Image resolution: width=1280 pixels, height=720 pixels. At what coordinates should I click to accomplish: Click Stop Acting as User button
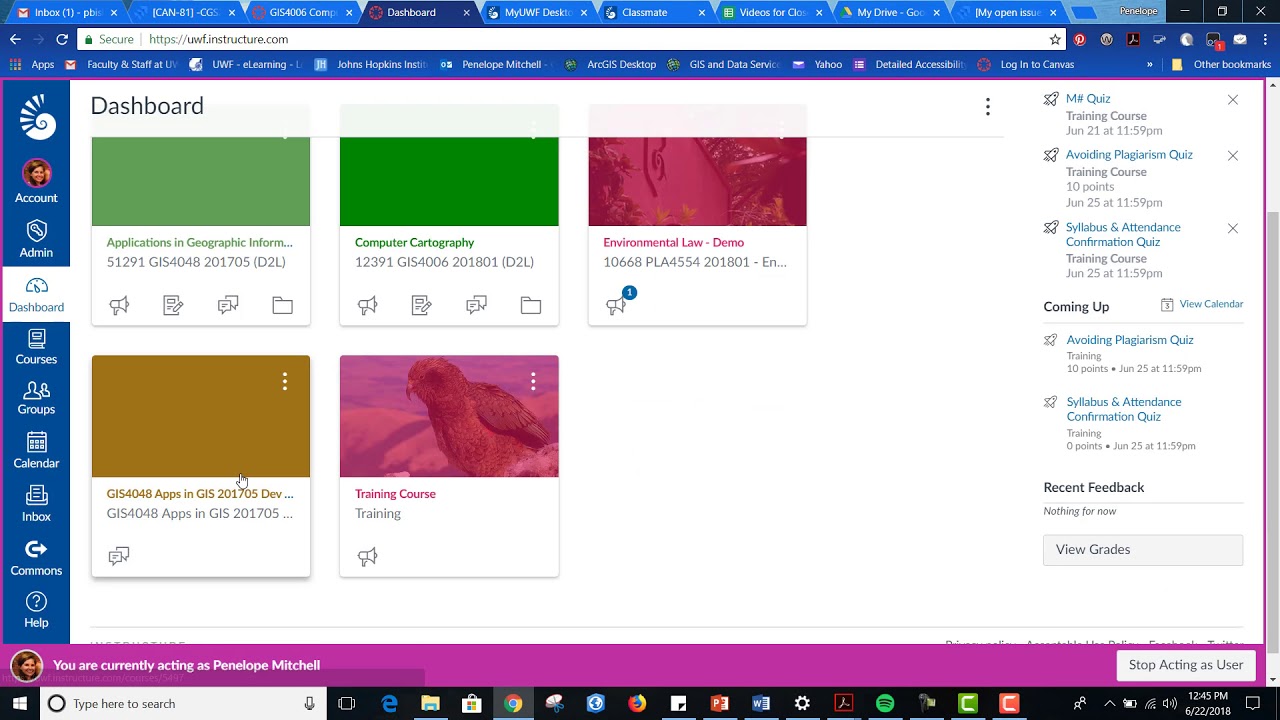1186,665
